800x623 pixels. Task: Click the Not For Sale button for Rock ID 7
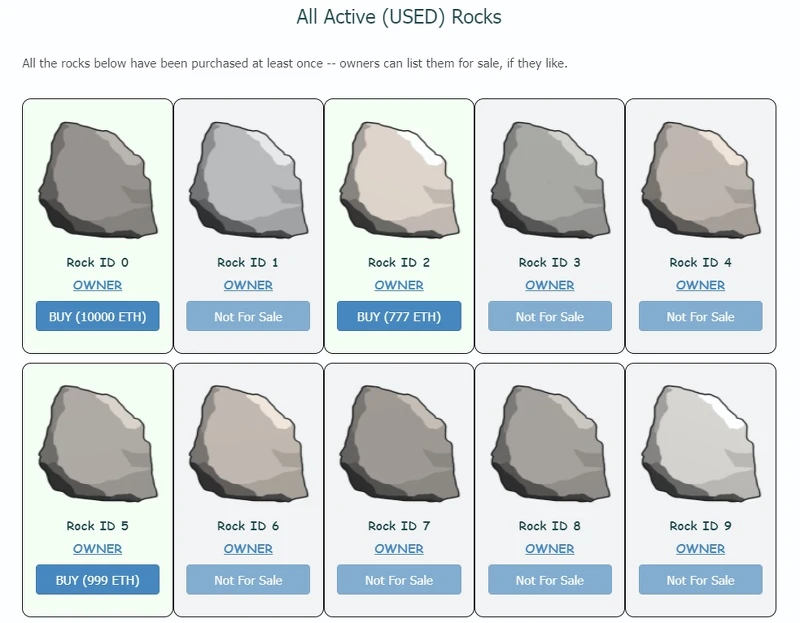point(399,580)
